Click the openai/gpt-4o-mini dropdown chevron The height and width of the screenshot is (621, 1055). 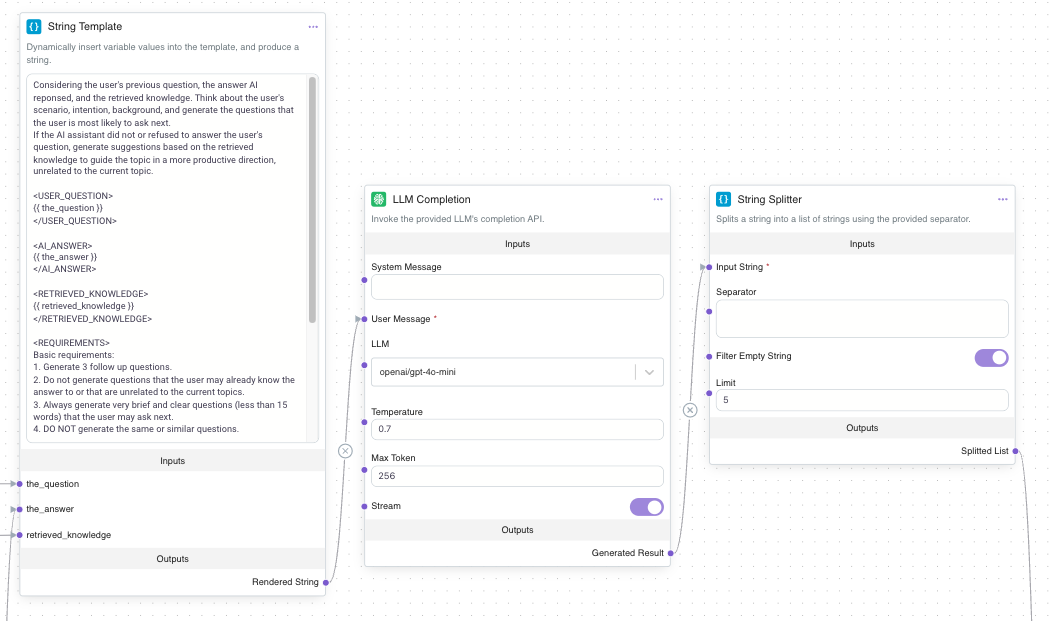pyautogui.click(x=649, y=372)
